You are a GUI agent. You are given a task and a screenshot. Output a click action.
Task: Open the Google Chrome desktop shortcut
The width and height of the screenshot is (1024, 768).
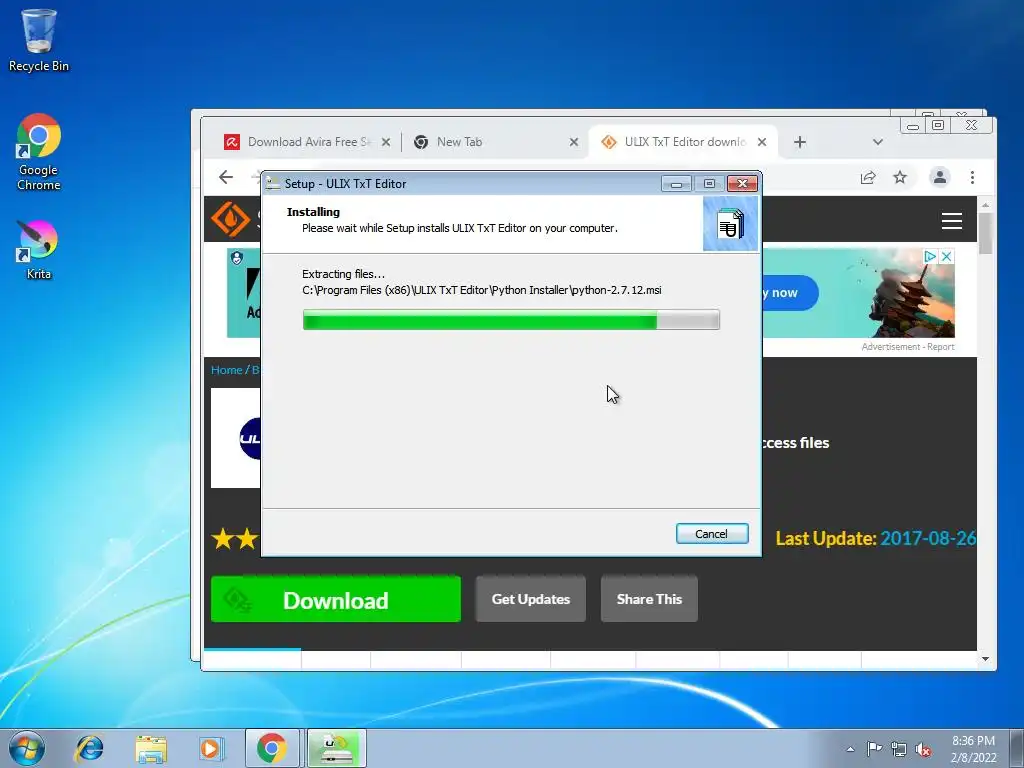[39, 152]
